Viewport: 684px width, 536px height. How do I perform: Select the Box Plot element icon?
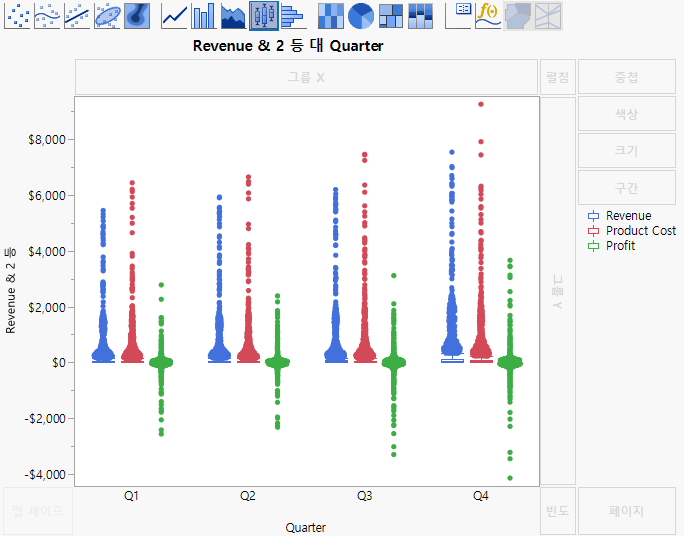tap(264, 16)
